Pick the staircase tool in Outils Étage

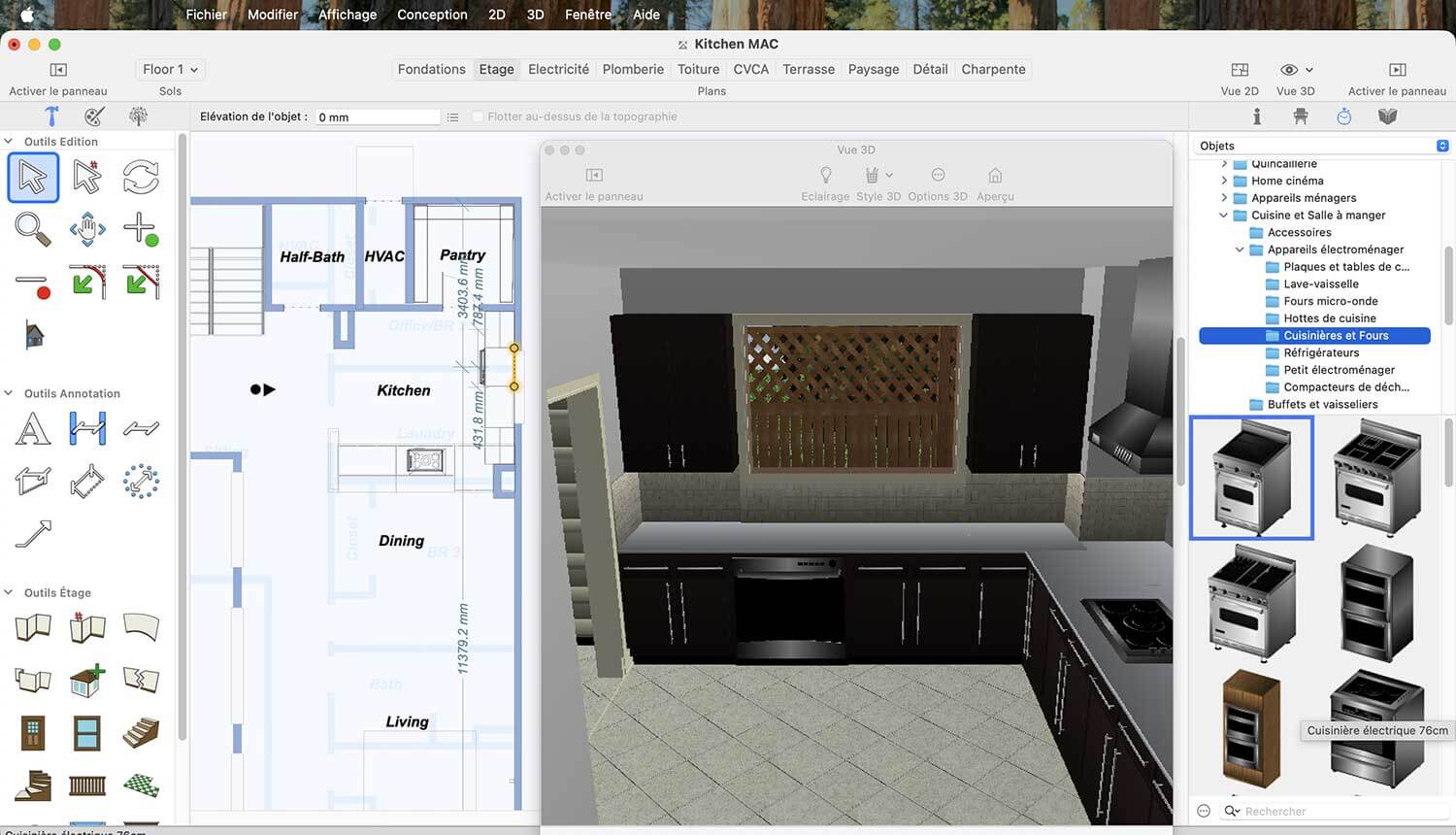point(141,732)
